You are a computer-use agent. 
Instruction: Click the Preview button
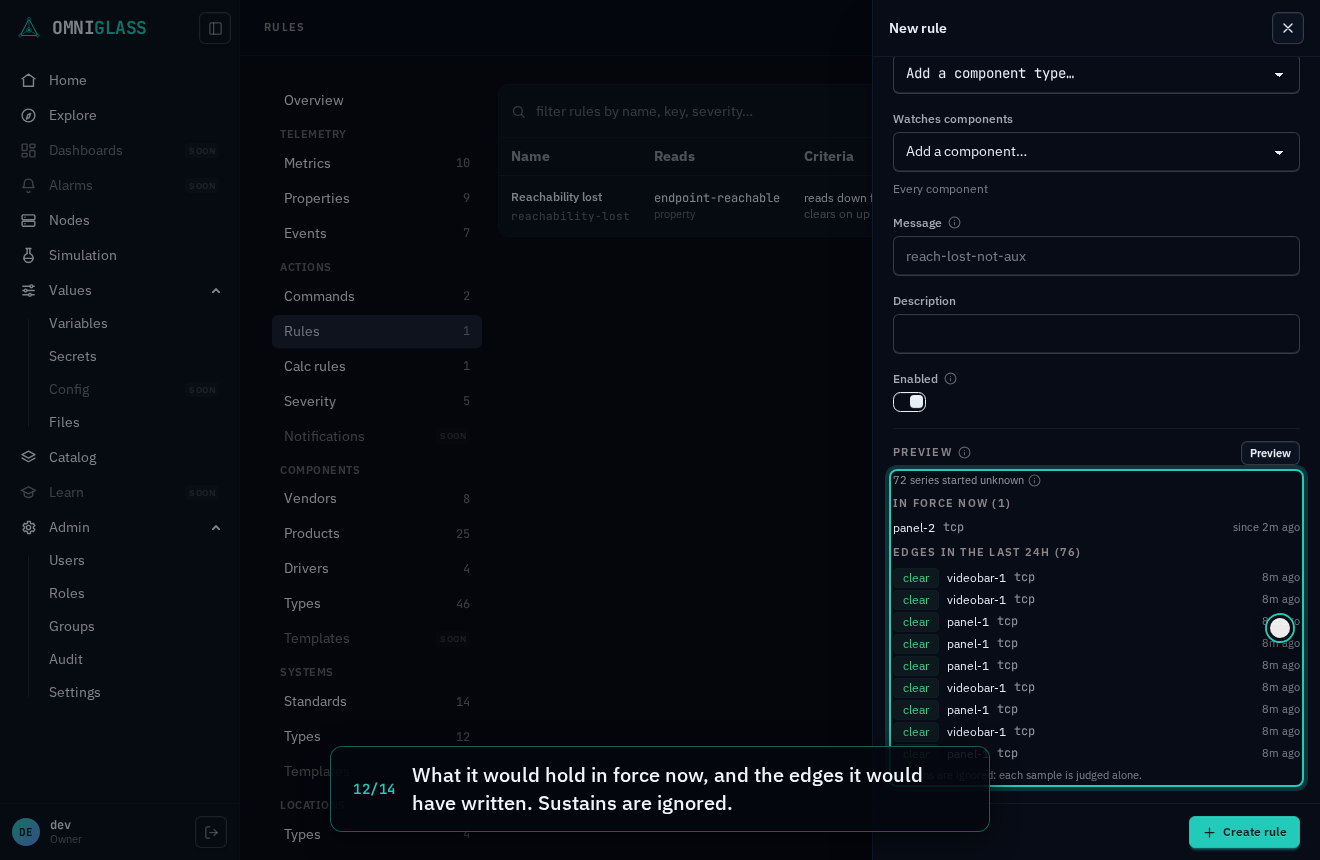point(1270,453)
